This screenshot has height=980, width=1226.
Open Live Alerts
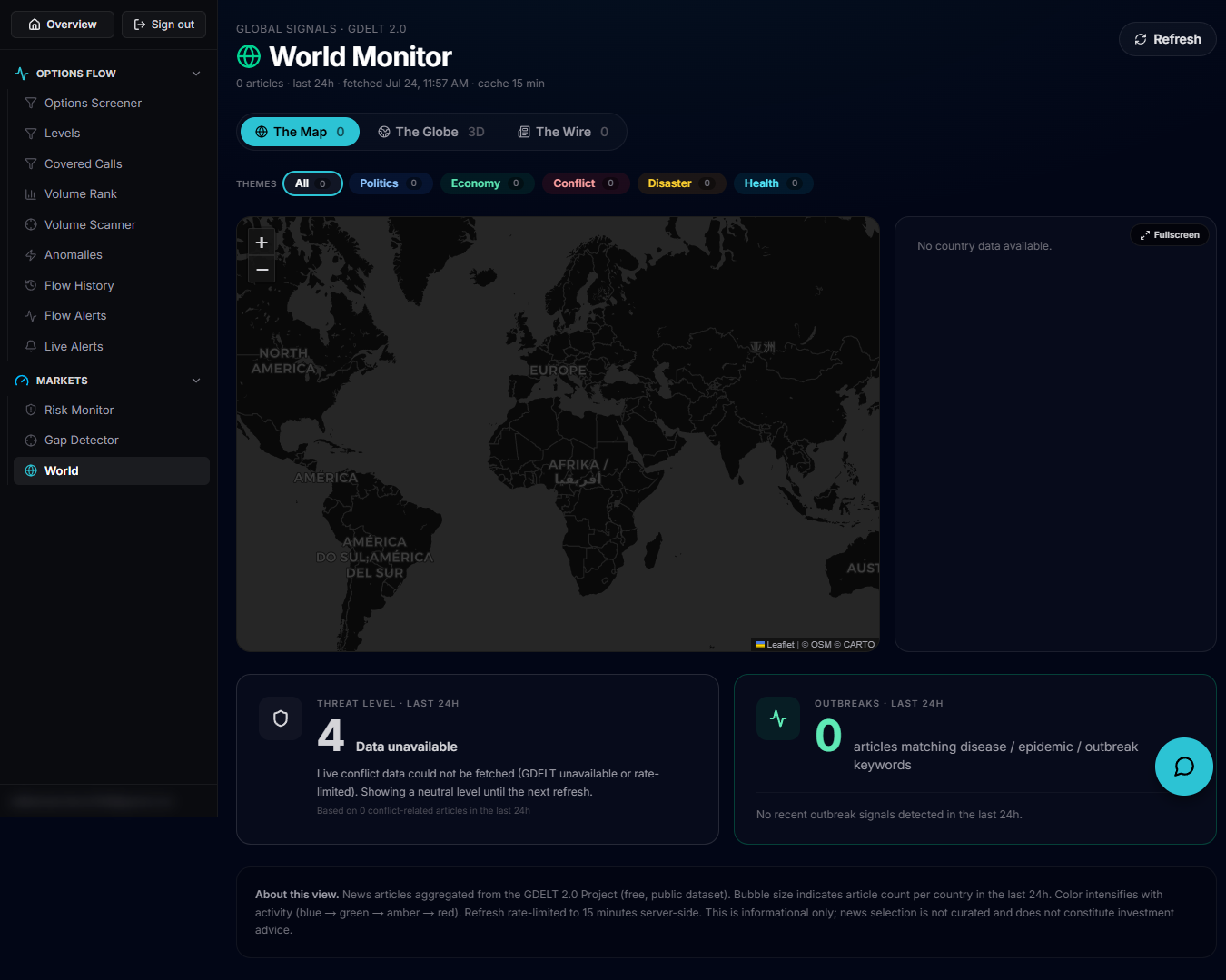[112, 347]
